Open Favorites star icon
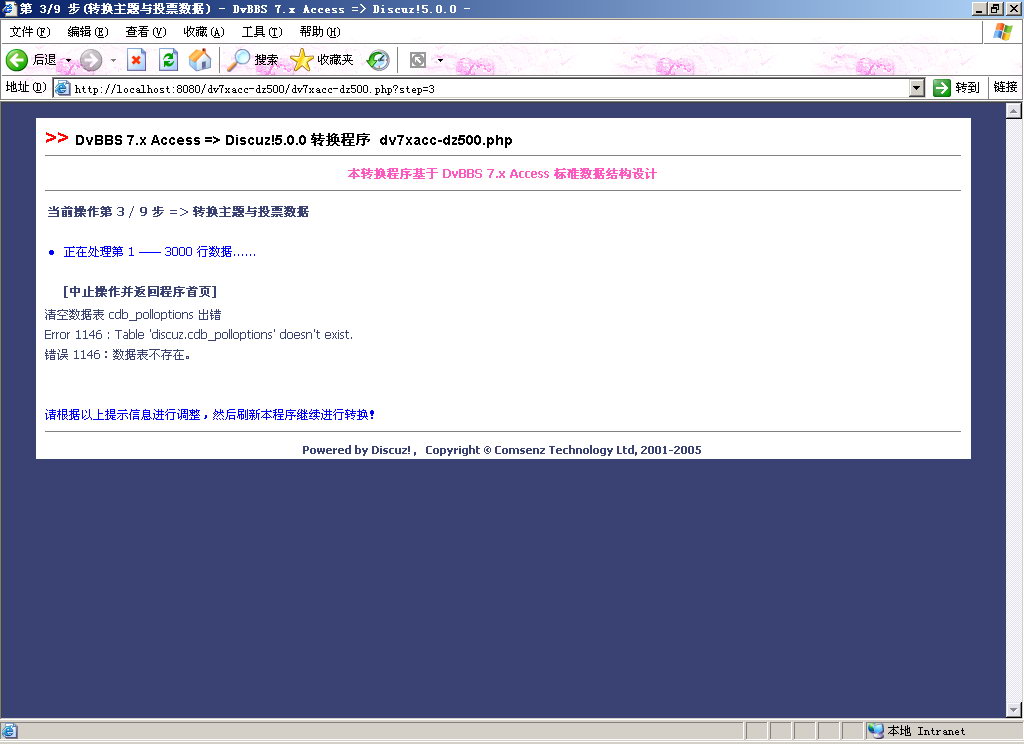The height and width of the screenshot is (744, 1024). tap(302, 60)
